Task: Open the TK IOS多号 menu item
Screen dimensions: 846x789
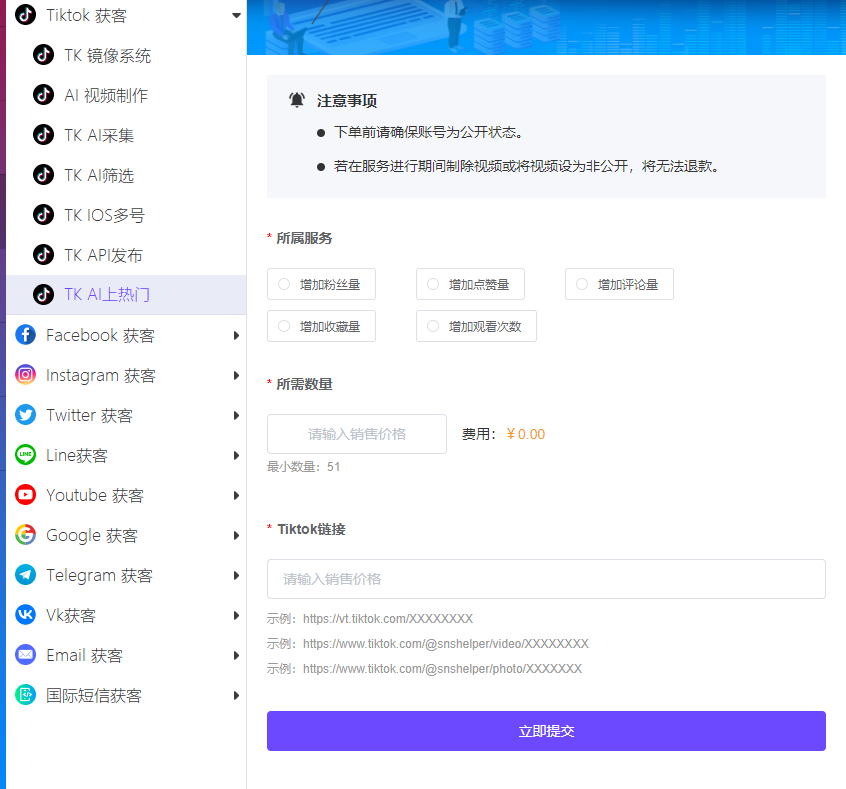Action: pyautogui.click(x=126, y=215)
